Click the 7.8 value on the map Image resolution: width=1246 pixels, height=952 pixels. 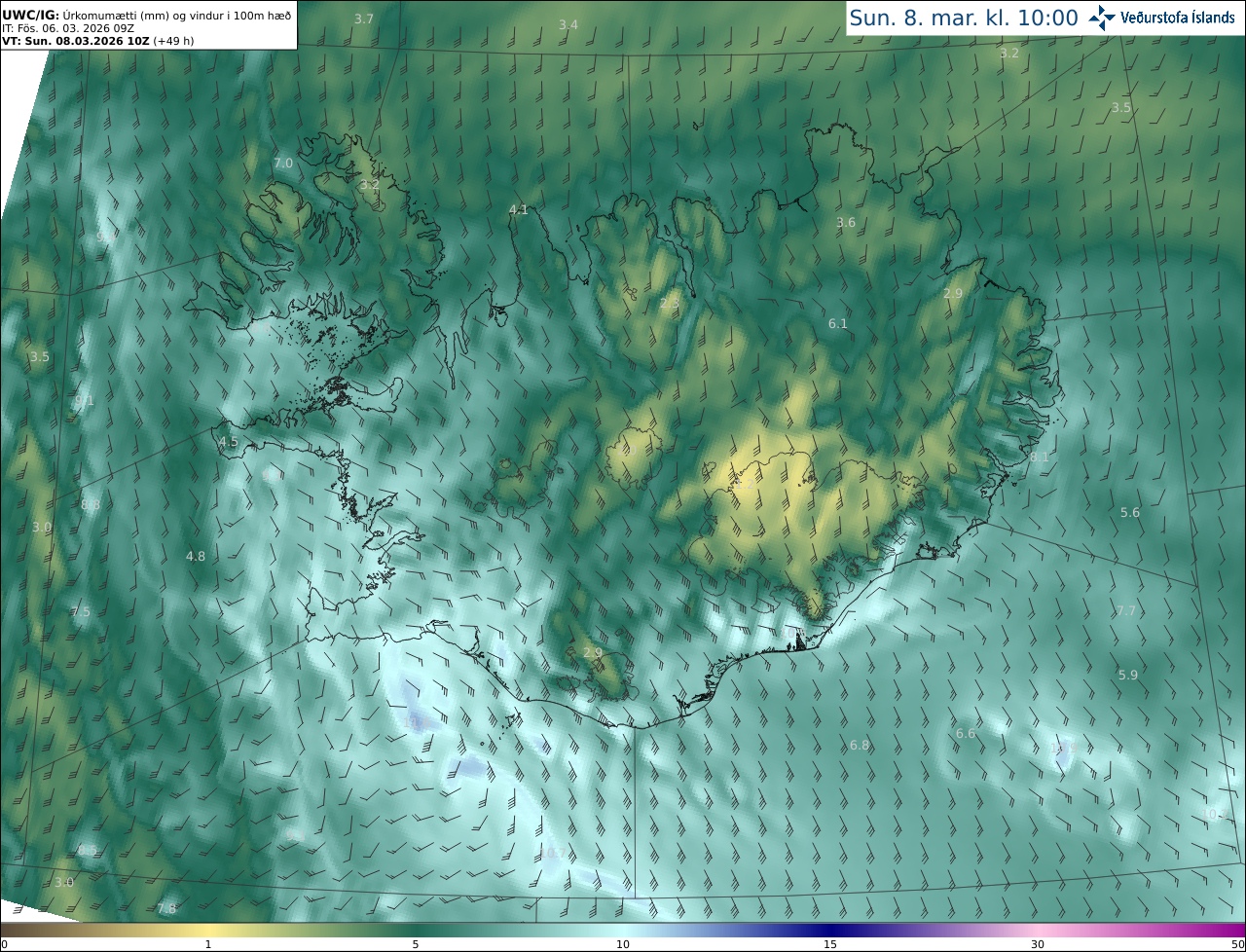167,909
